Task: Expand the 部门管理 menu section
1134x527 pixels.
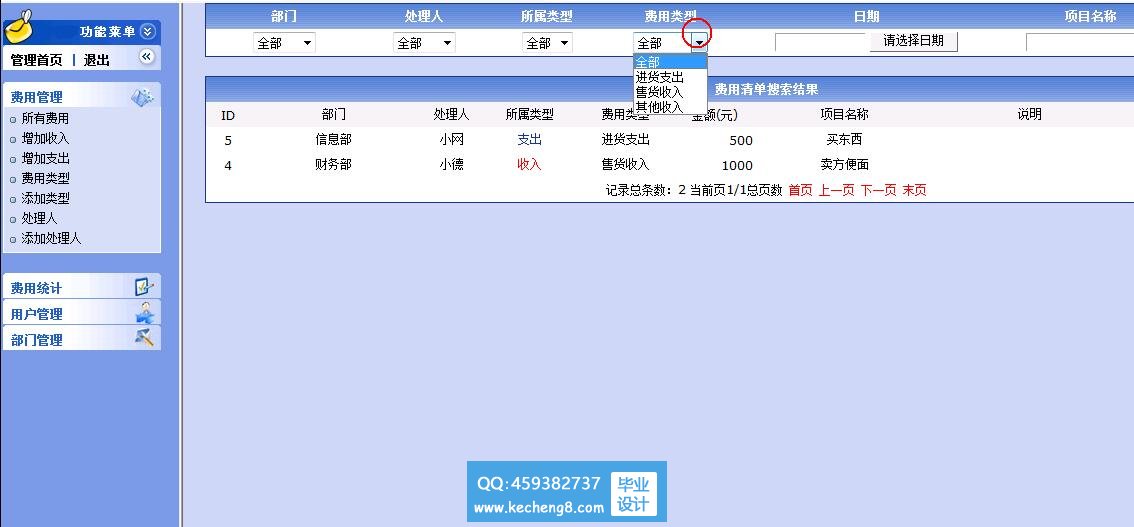Action: 36,340
